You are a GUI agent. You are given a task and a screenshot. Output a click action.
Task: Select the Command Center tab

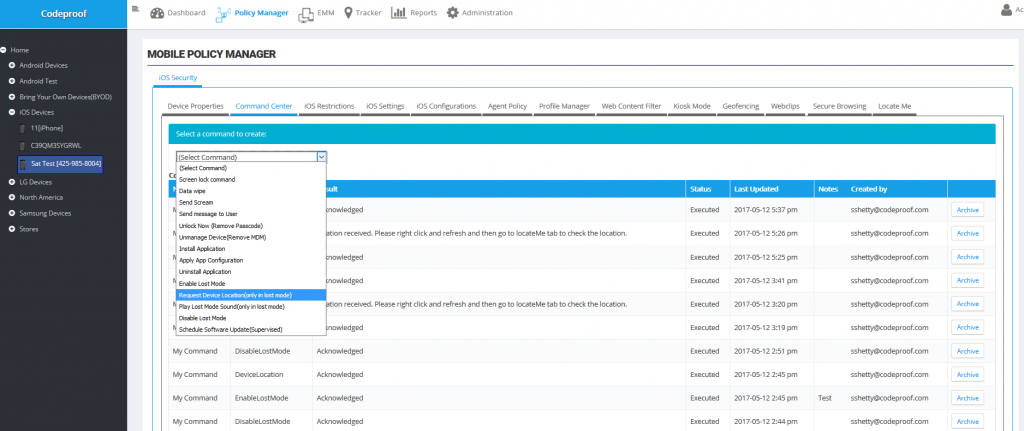pos(263,106)
